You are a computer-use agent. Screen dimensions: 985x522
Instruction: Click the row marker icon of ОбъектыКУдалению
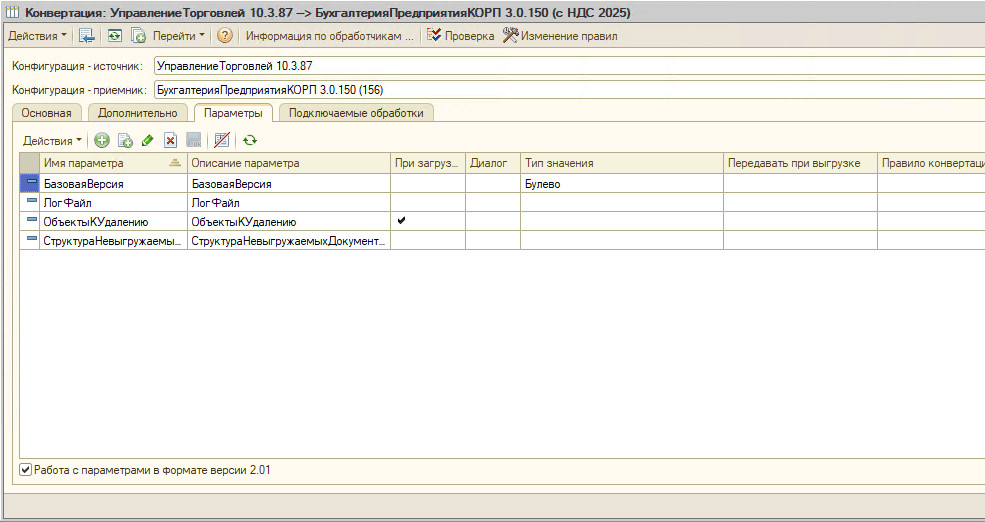coord(32,221)
